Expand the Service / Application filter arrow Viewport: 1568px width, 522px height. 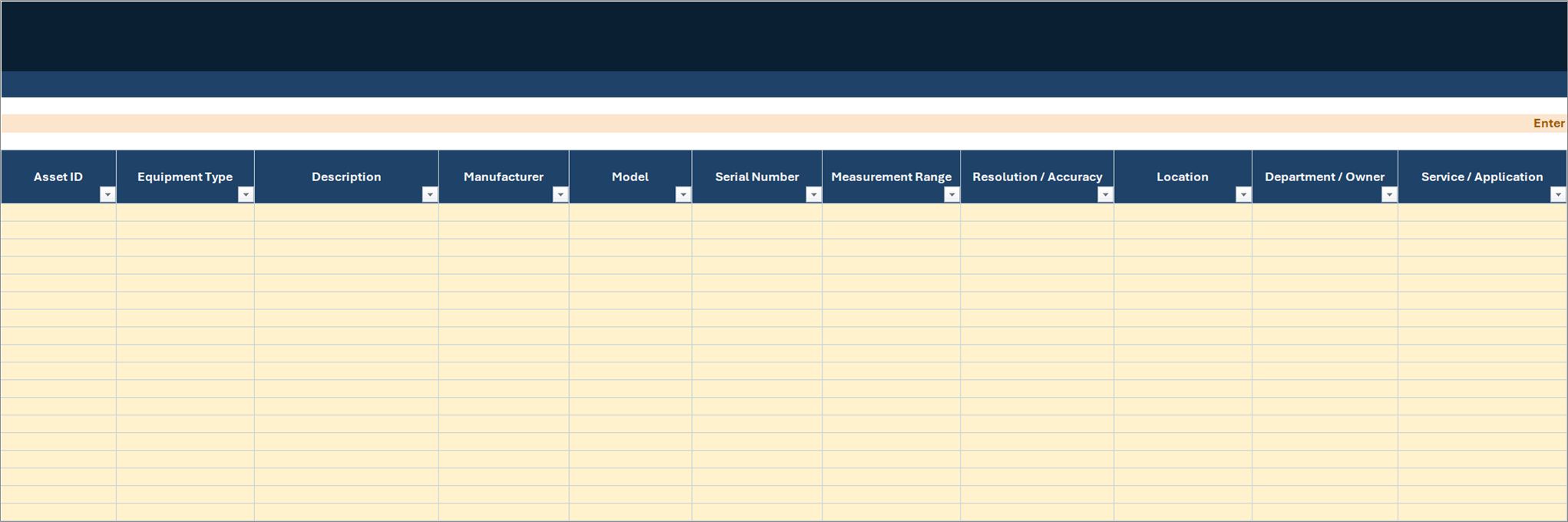point(1559,195)
